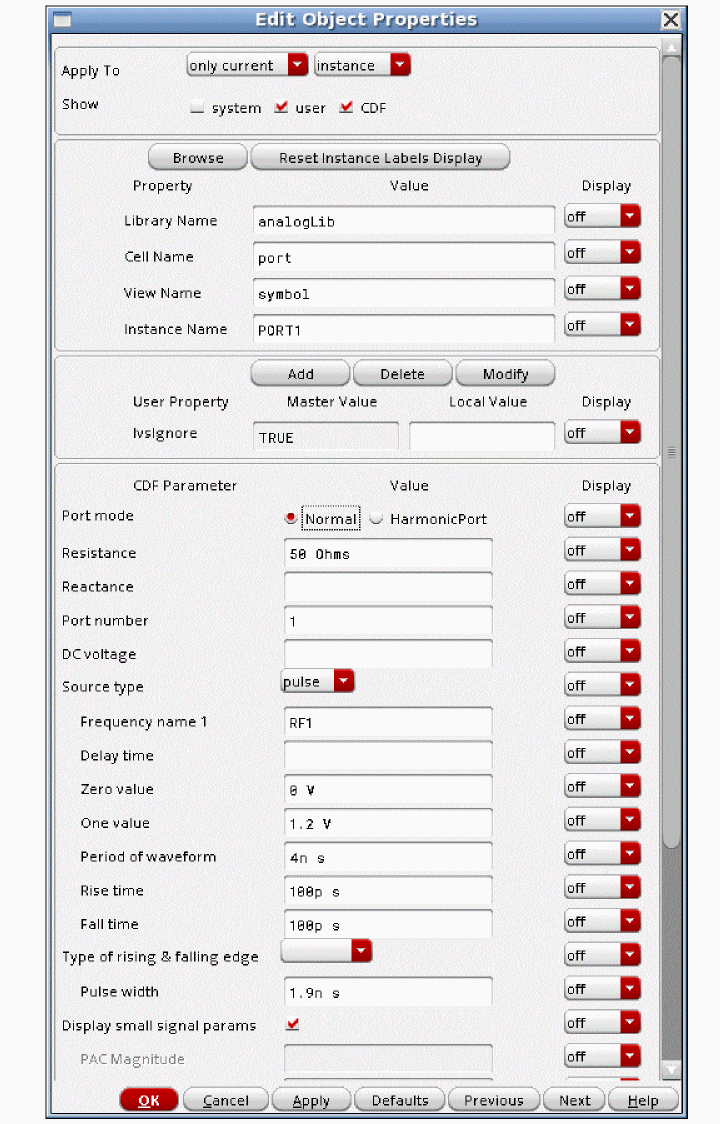Click scrollbar up arrow at top
This screenshot has width=720, height=1124.
coord(671,46)
